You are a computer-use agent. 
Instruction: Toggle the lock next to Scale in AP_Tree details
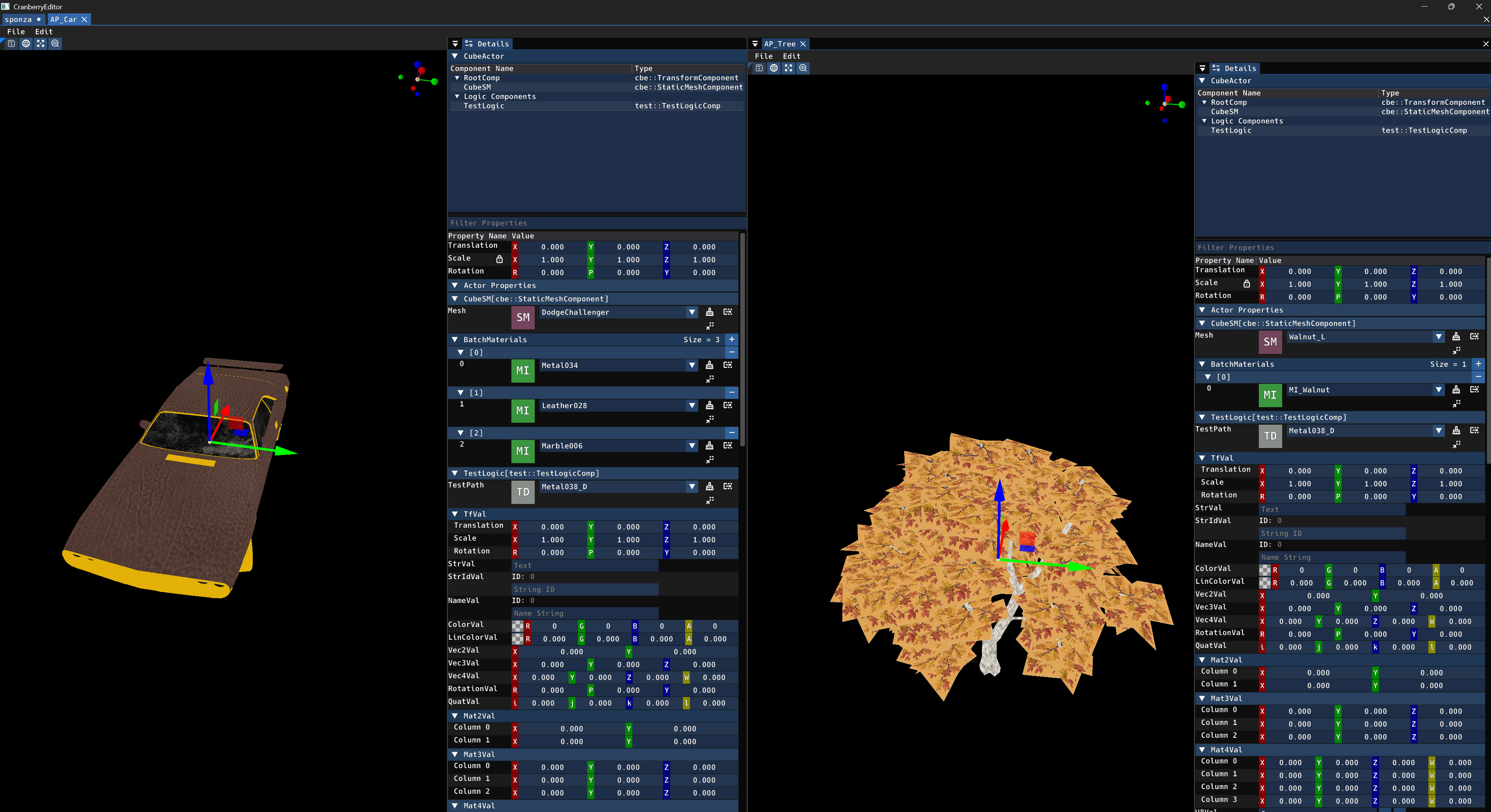pos(1247,283)
